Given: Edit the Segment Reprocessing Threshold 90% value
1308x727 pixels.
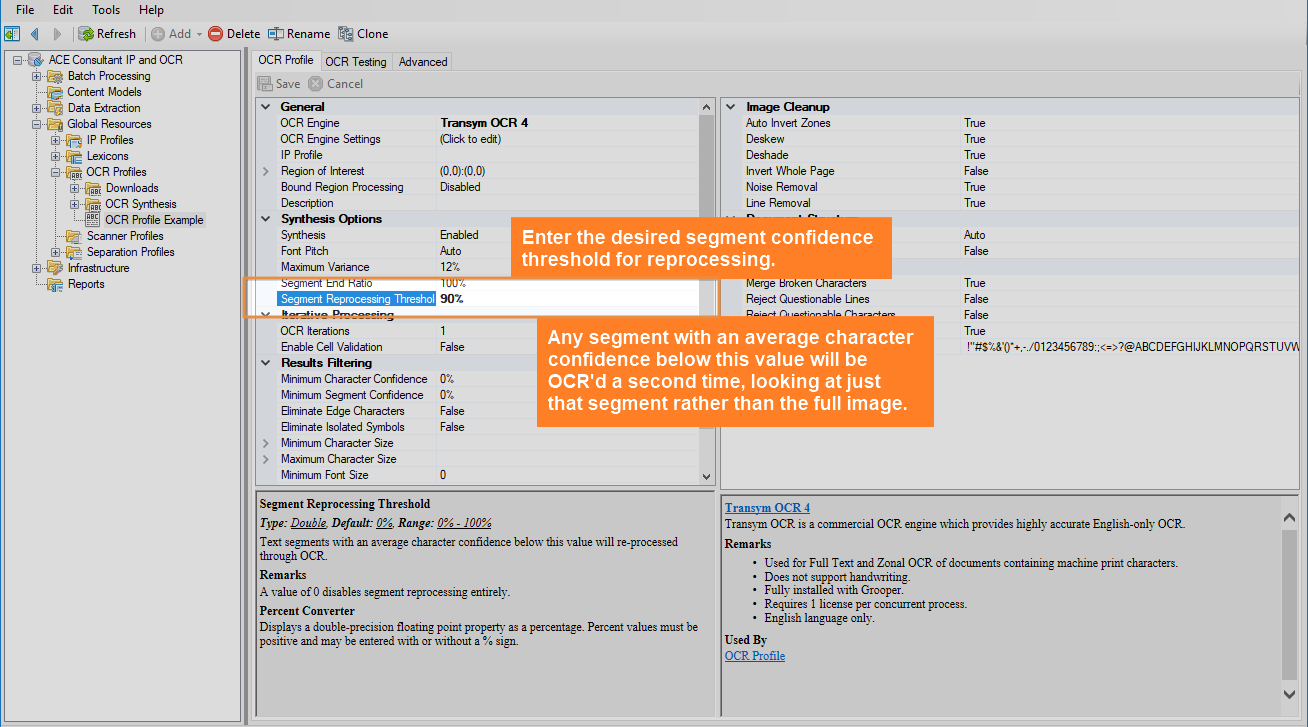Looking at the screenshot, I should (567, 299).
